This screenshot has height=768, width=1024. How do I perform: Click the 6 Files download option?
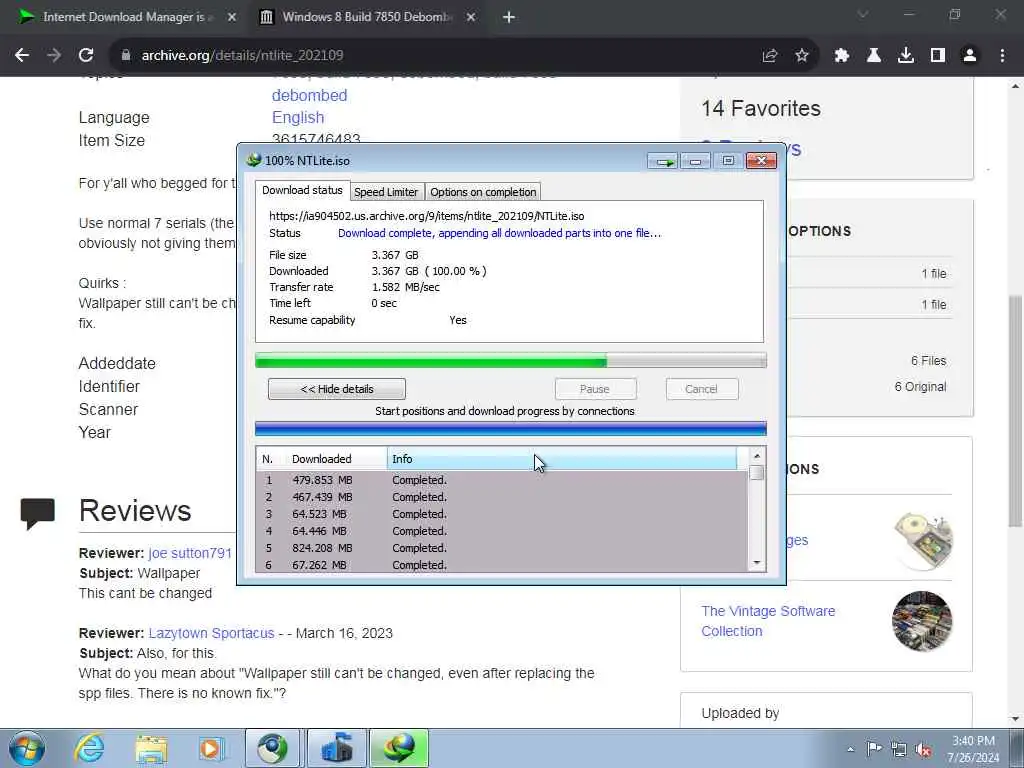(929, 360)
